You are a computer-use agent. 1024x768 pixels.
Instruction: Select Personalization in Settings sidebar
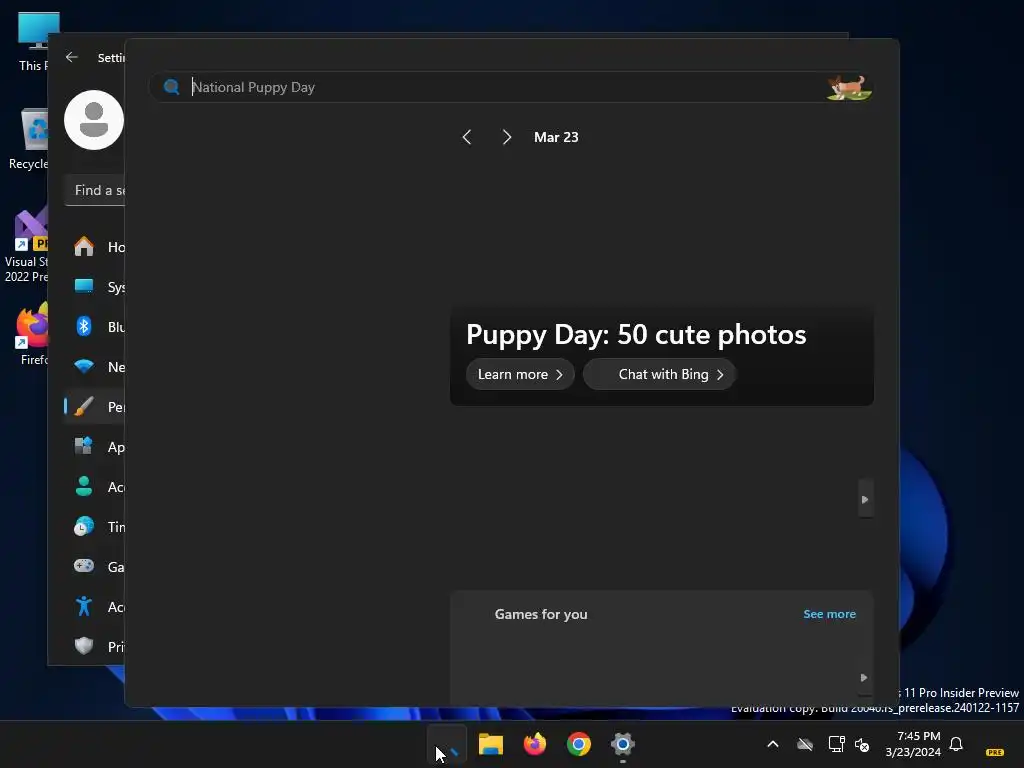(x=95, y=407)
